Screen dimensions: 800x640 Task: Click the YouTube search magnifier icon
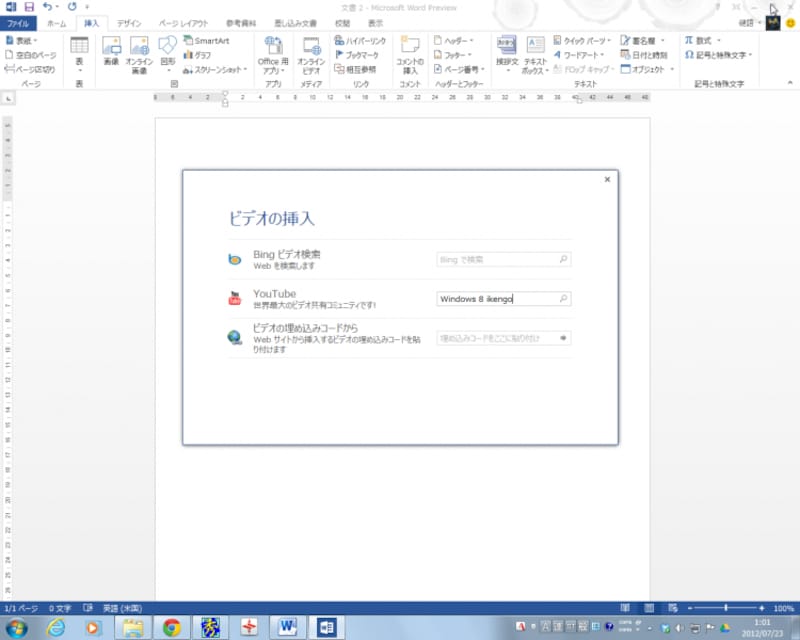(563, 299)
